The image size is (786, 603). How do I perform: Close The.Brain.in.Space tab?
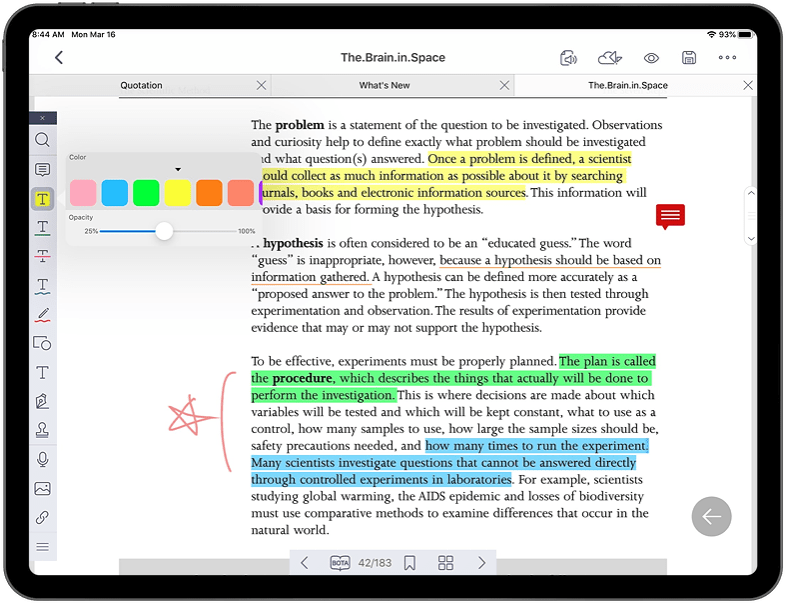point(747,85)
